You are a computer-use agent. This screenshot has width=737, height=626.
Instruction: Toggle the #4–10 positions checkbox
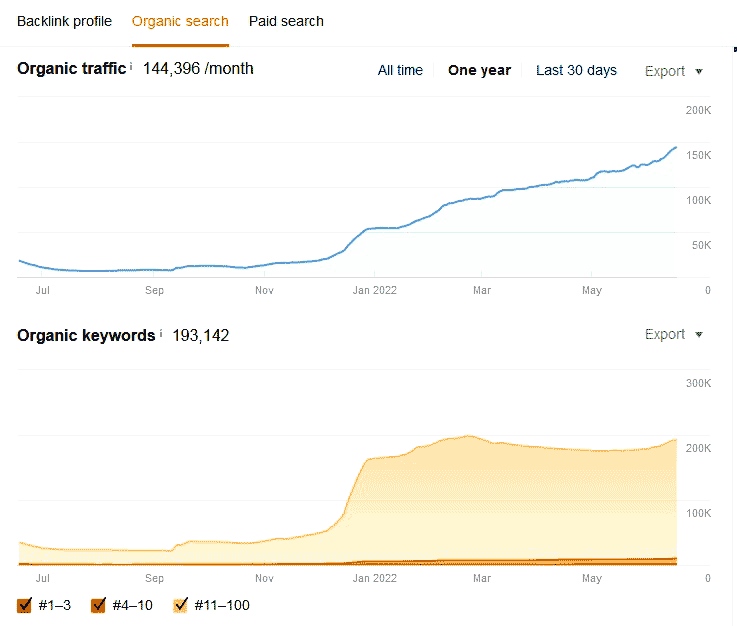98,605
